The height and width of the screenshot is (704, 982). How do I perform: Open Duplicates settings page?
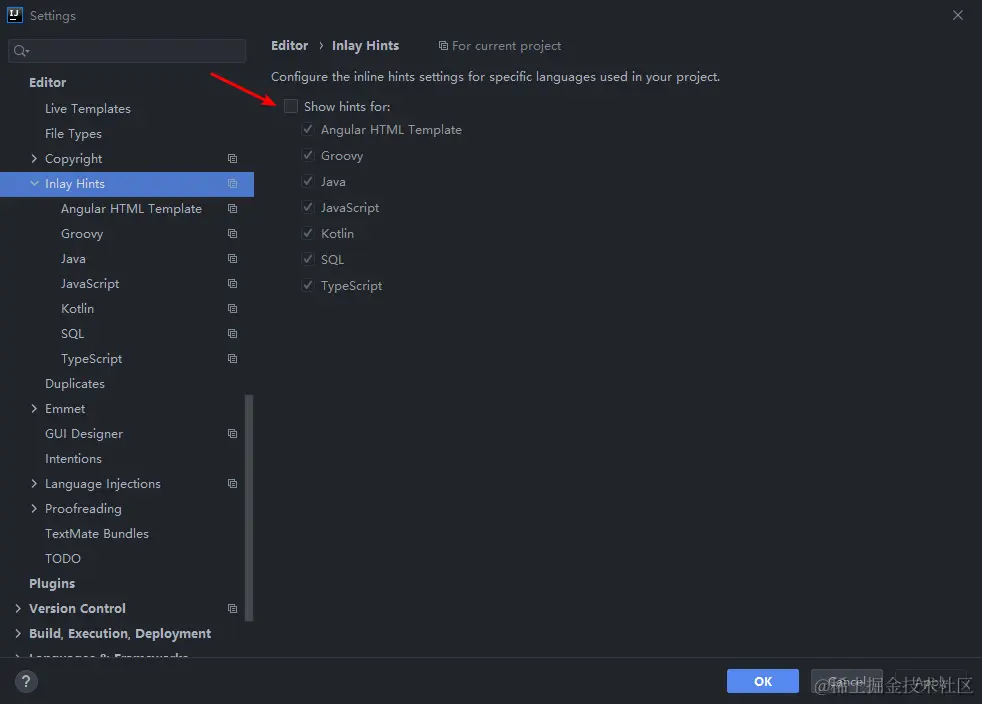click(x=75, y=384)
